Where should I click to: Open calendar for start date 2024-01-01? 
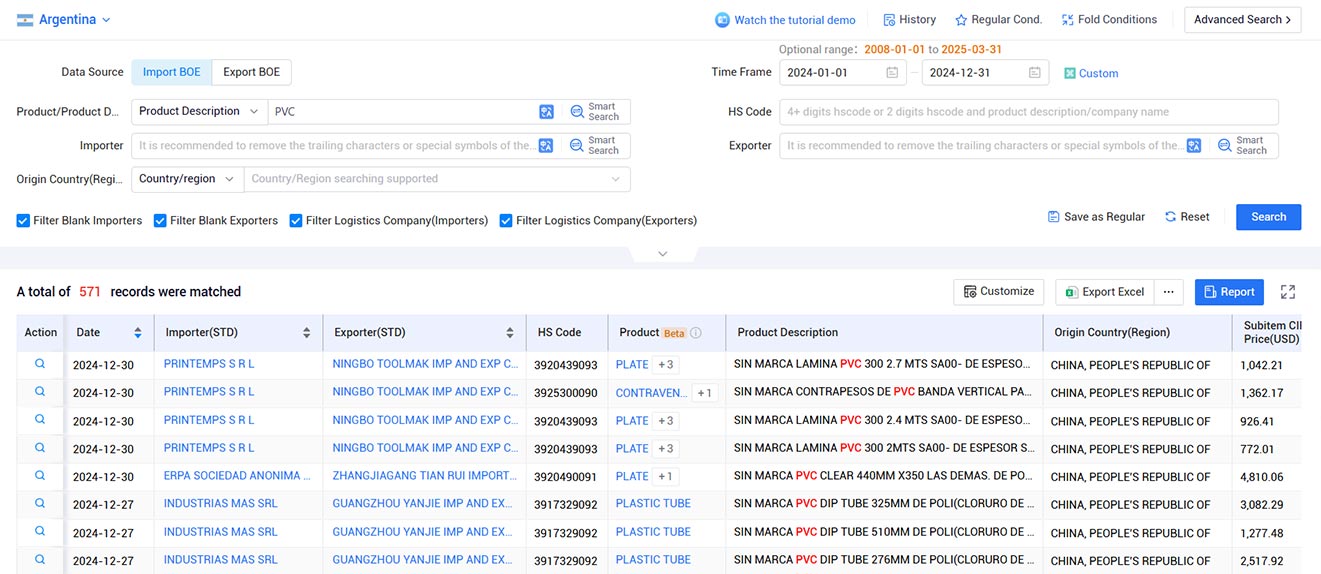pyautogui.click(x=892, y=73)
